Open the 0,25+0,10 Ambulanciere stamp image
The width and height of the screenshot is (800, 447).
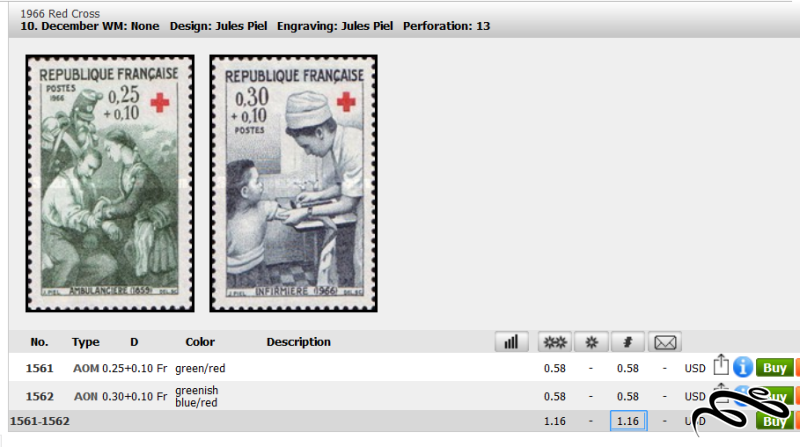click(110, 183)
